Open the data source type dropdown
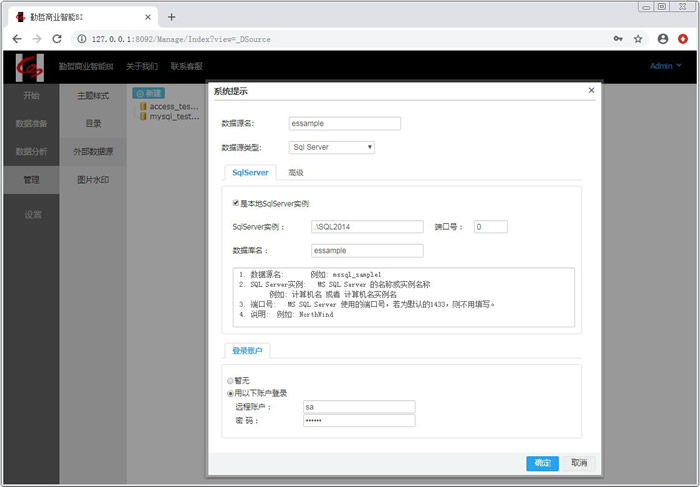This screenshot has height=487, width=700. (331, 147)
